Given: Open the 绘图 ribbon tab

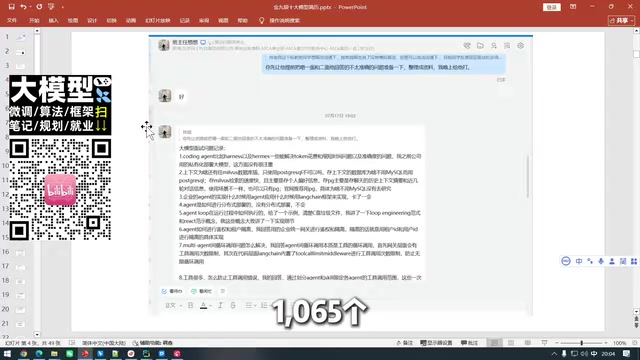Looking at the screenshot, I should click(x=73, y=20).
